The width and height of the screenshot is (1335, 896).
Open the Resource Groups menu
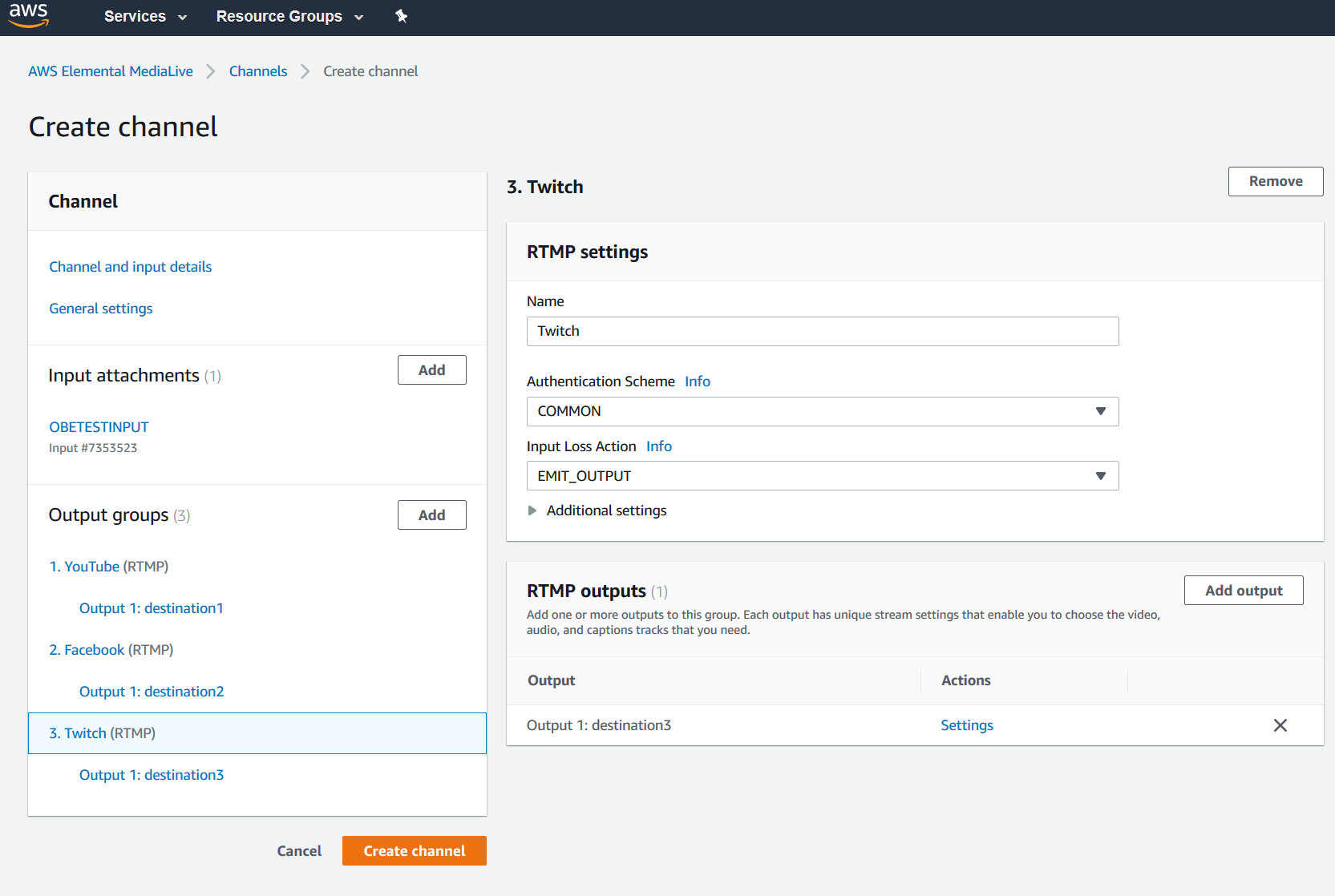point(289,16)
